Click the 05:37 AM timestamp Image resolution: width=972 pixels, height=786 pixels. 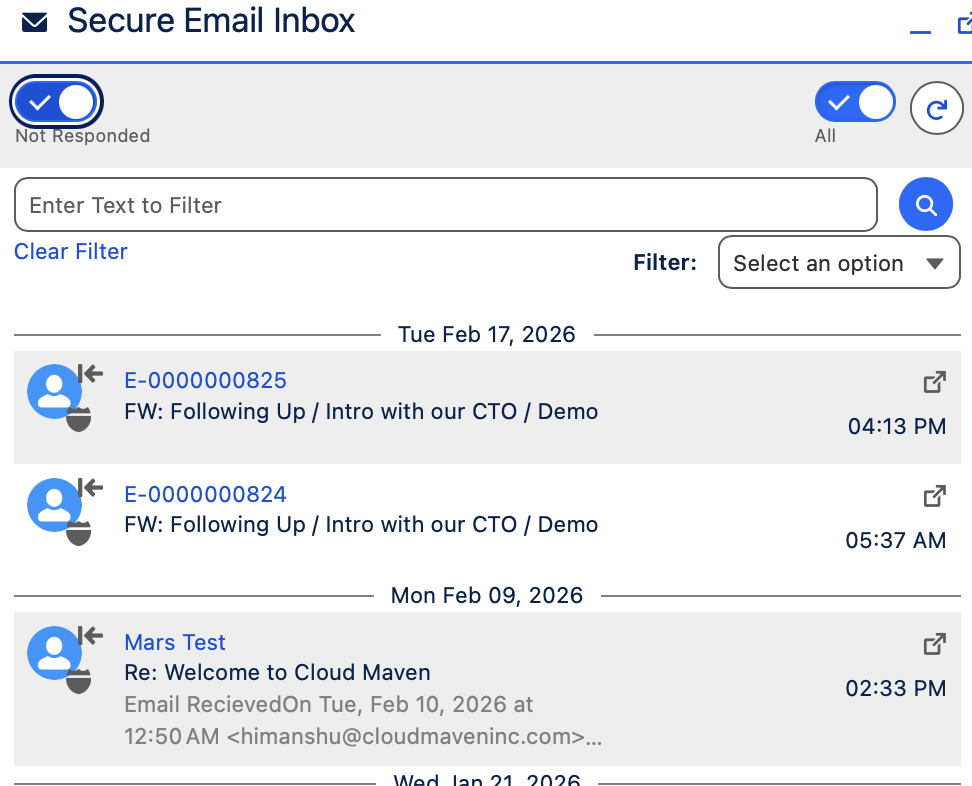point(896,541)
